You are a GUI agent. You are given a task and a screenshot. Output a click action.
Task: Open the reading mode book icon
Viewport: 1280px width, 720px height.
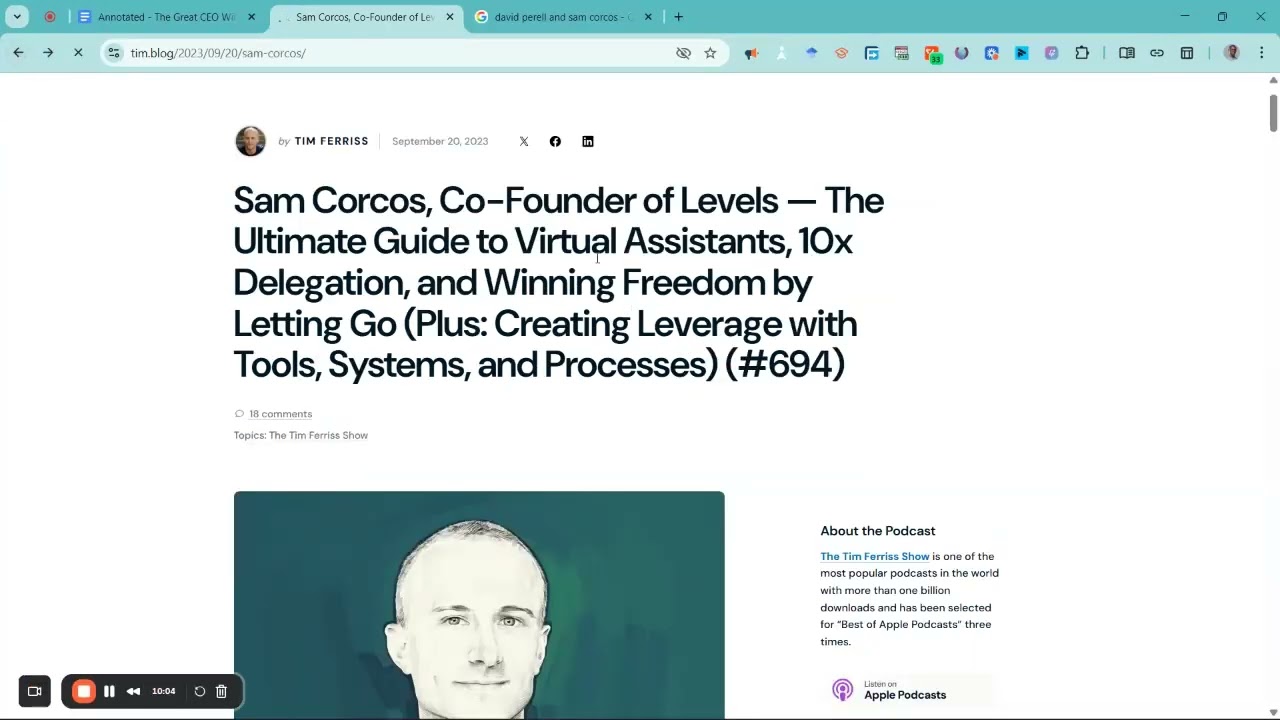1127,53
